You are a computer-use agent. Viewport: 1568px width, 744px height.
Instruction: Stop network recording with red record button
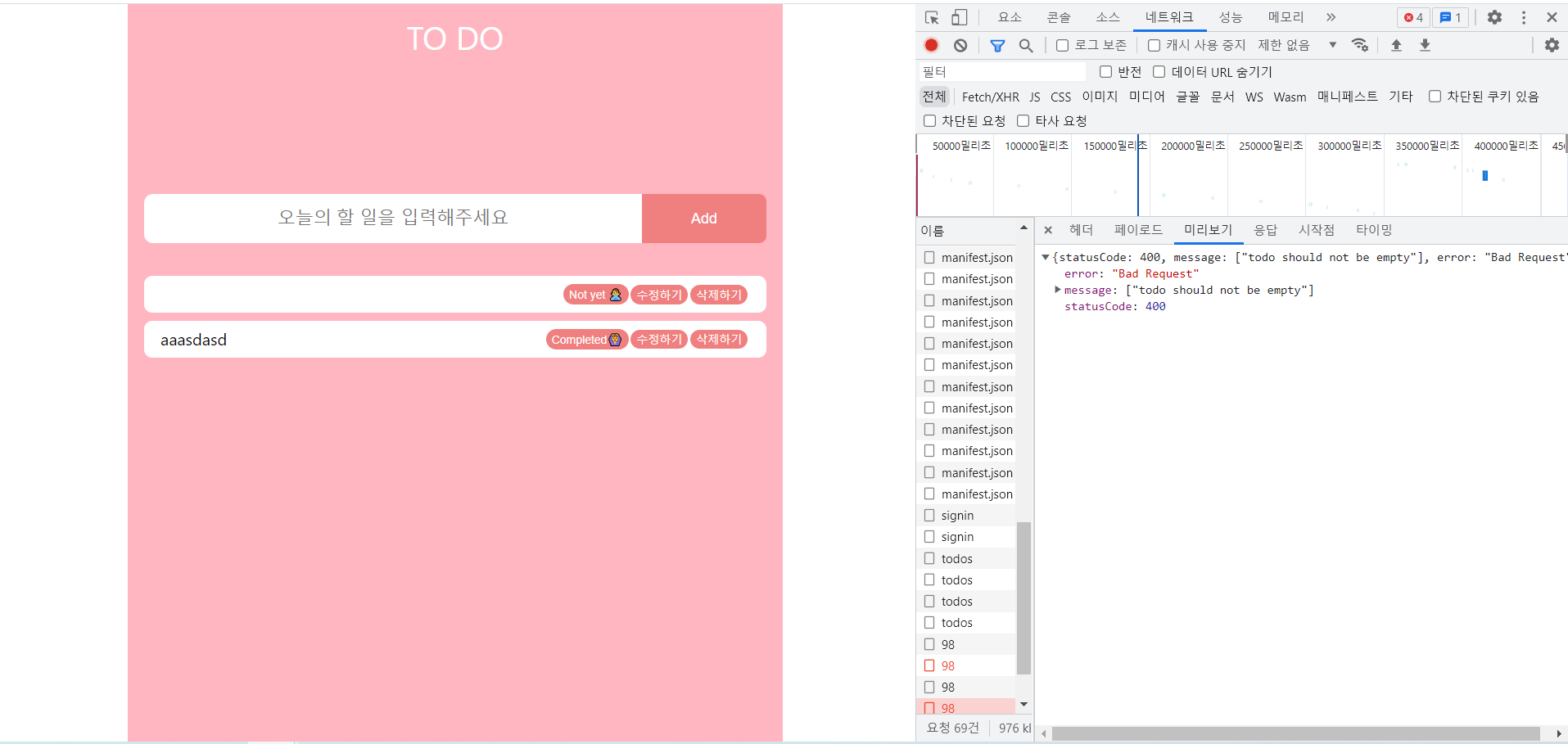932,45
